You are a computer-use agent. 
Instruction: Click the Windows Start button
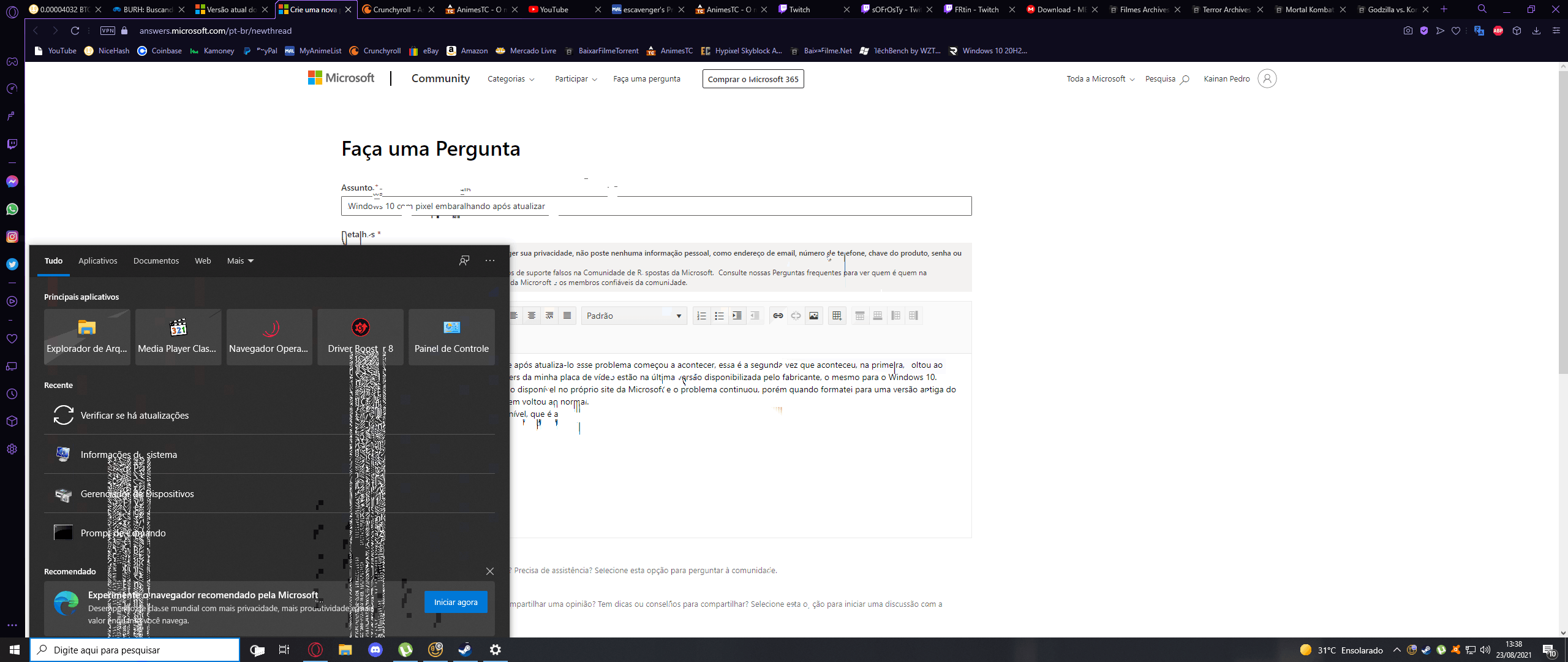[15, 650]
